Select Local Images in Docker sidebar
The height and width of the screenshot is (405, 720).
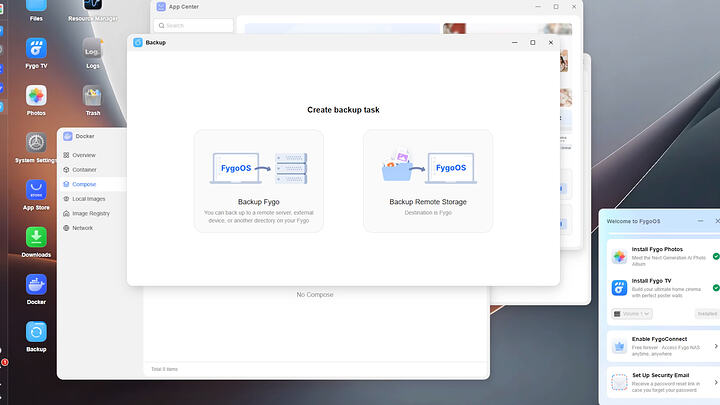(89, 199)
